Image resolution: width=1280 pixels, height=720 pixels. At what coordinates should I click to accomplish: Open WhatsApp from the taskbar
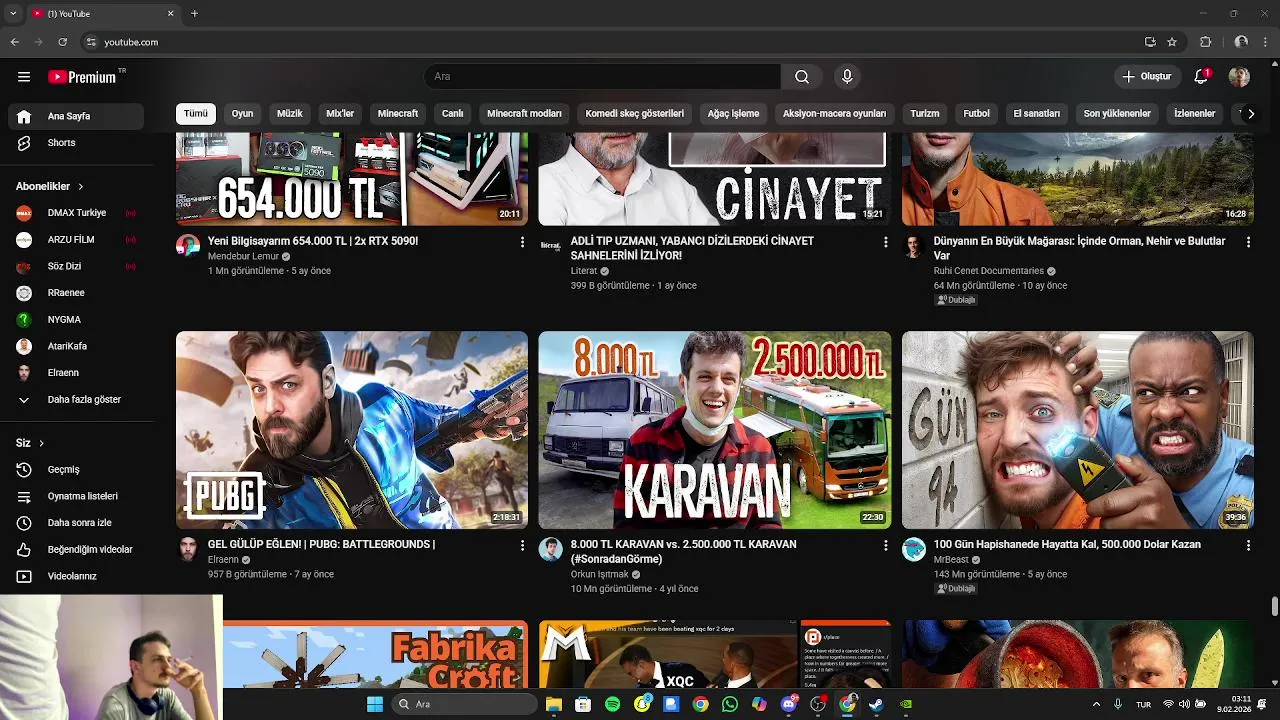[x=730, y=704]
